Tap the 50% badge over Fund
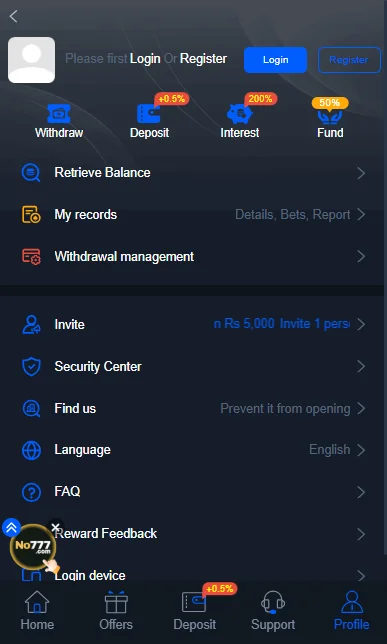Image resolution: width=387 pixels, height=644 pixels. [x=330, y=103]
